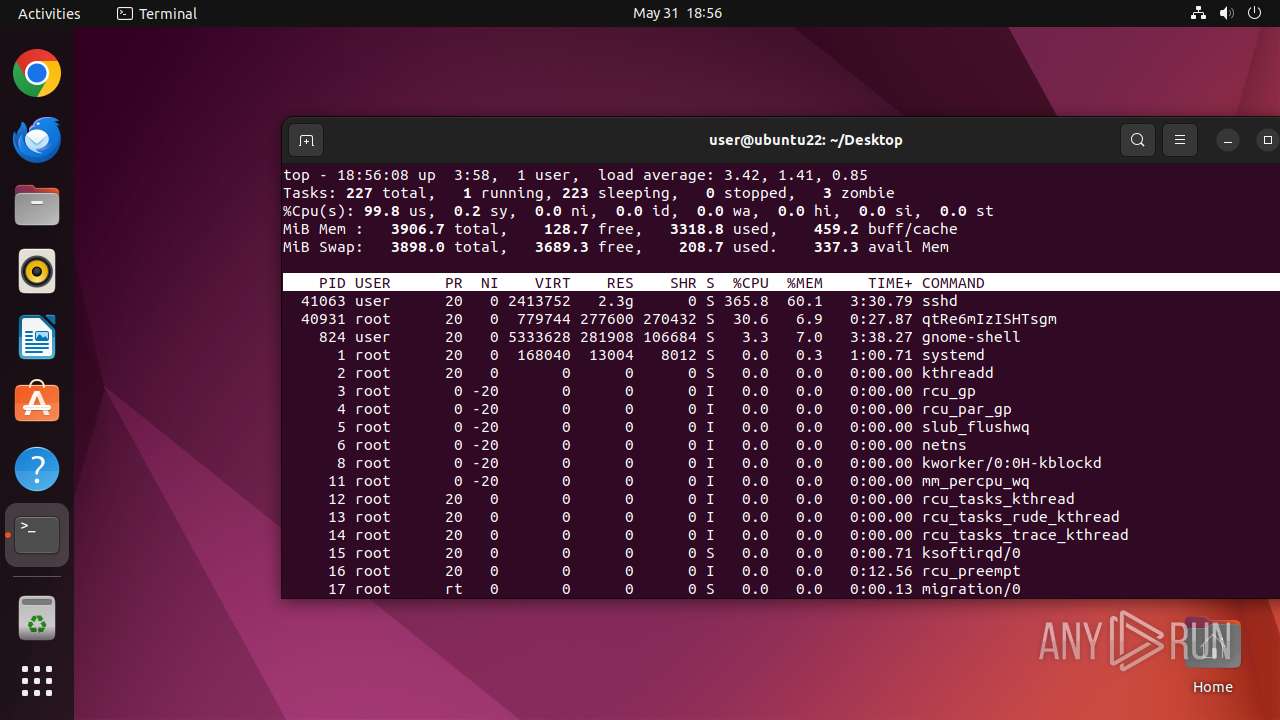
Task: Click the Terminal title user@ubuntu22: ~/Desktop
Action: 805,140
